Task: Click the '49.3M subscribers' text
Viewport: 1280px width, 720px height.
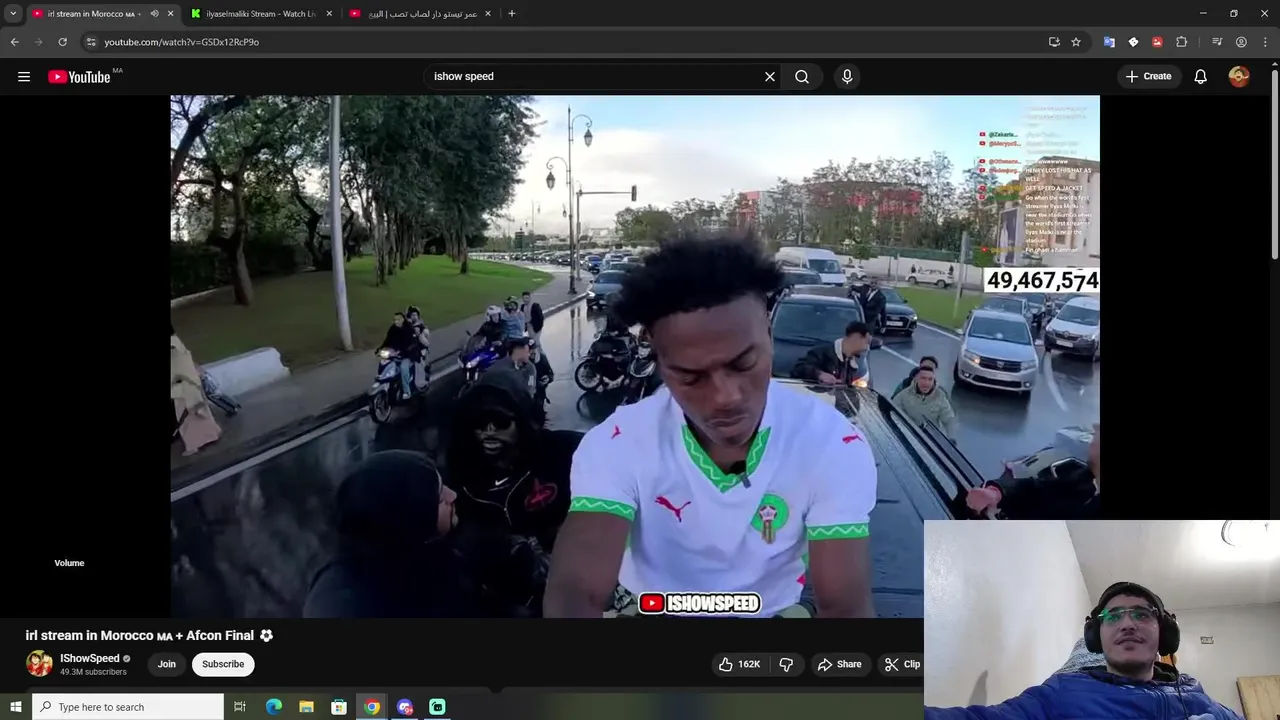Action: 93,672
